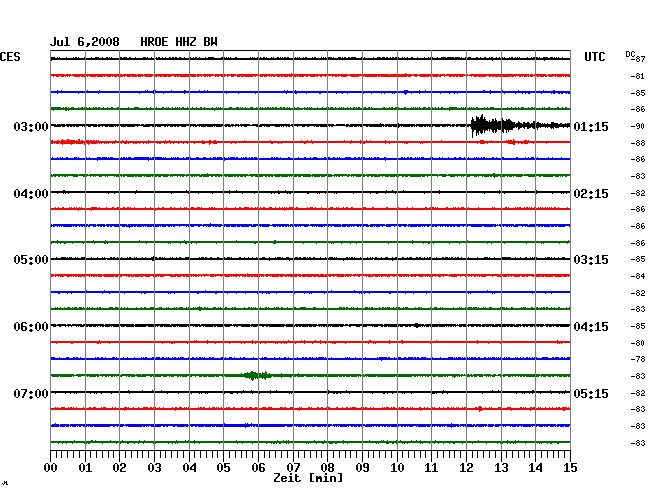Click the small green seismic event burst
The width and height of the screenshot is (650, 494).
[x=257, y=375]
